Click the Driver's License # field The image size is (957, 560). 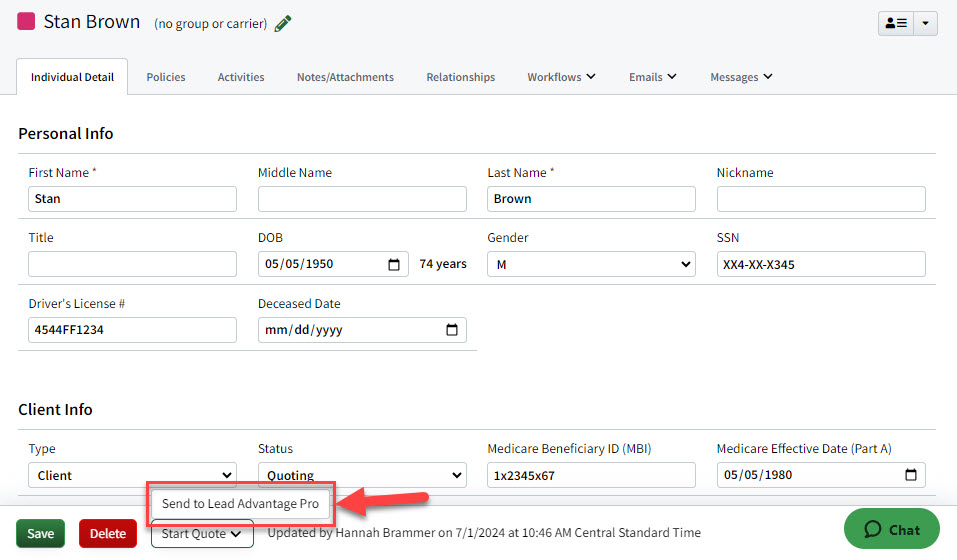point(132,329)
